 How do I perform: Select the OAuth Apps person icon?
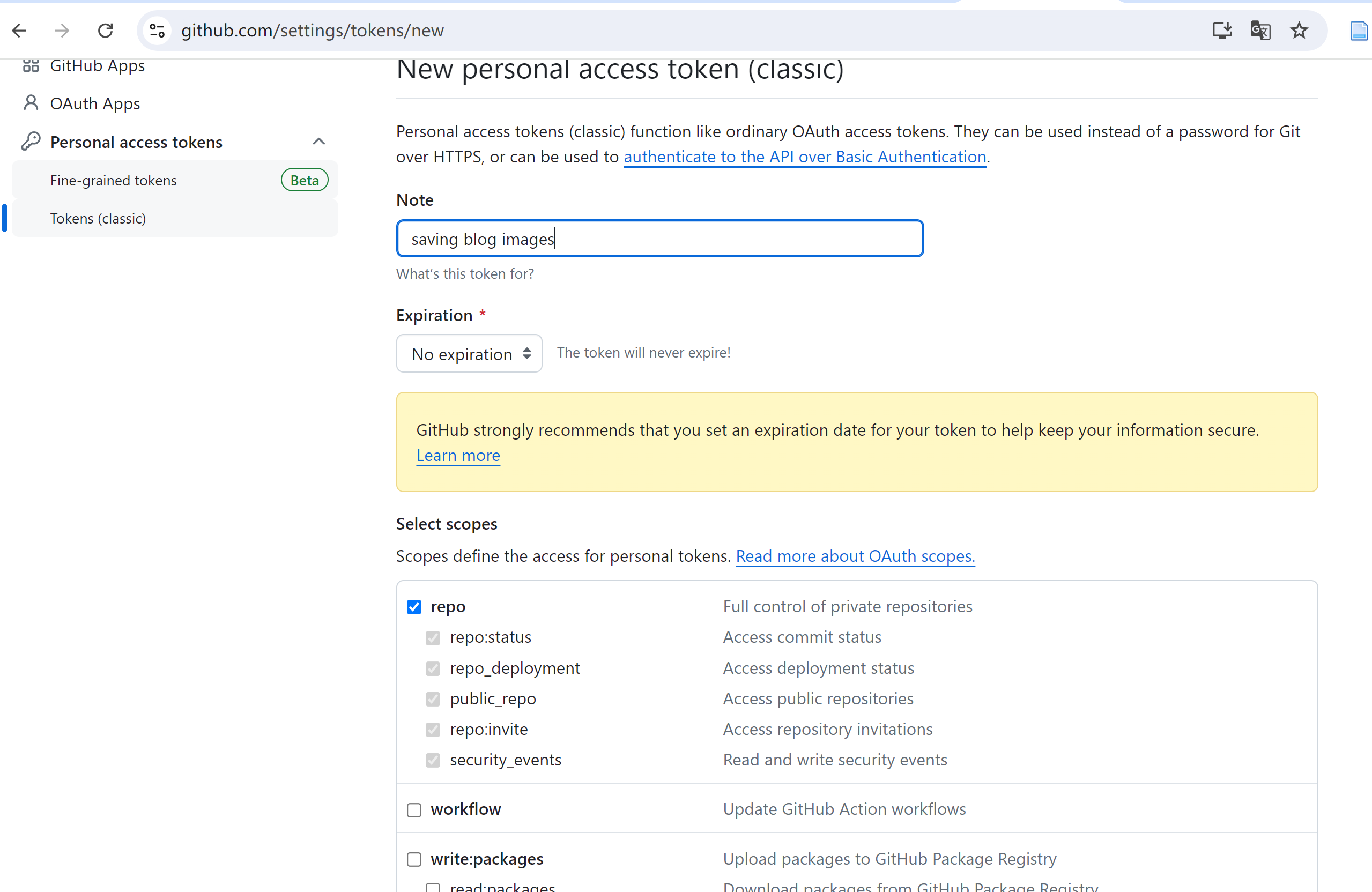[31, 102]
